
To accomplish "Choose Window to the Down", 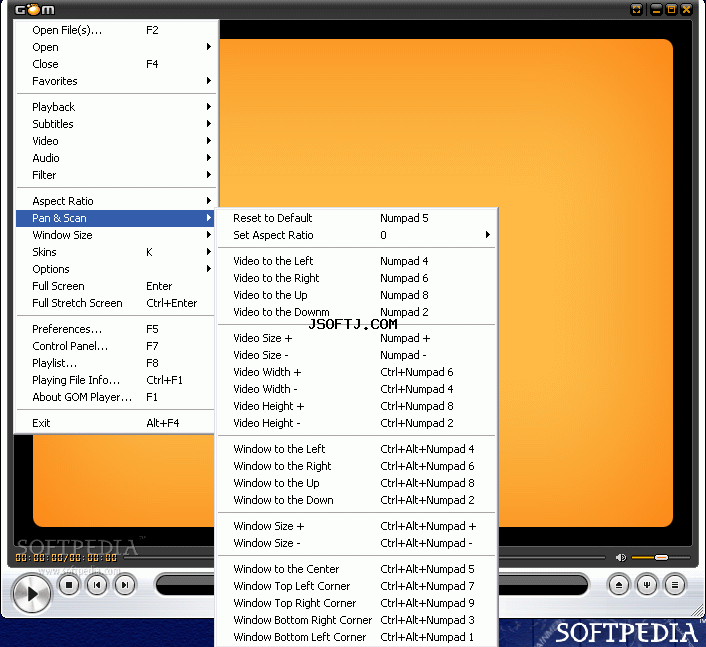I will pos(357,500).
